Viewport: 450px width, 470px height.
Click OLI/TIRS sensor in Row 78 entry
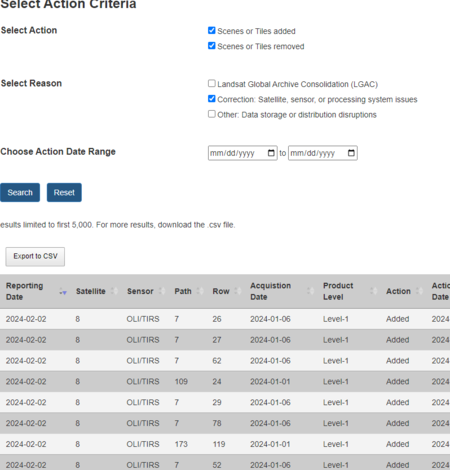143,423
